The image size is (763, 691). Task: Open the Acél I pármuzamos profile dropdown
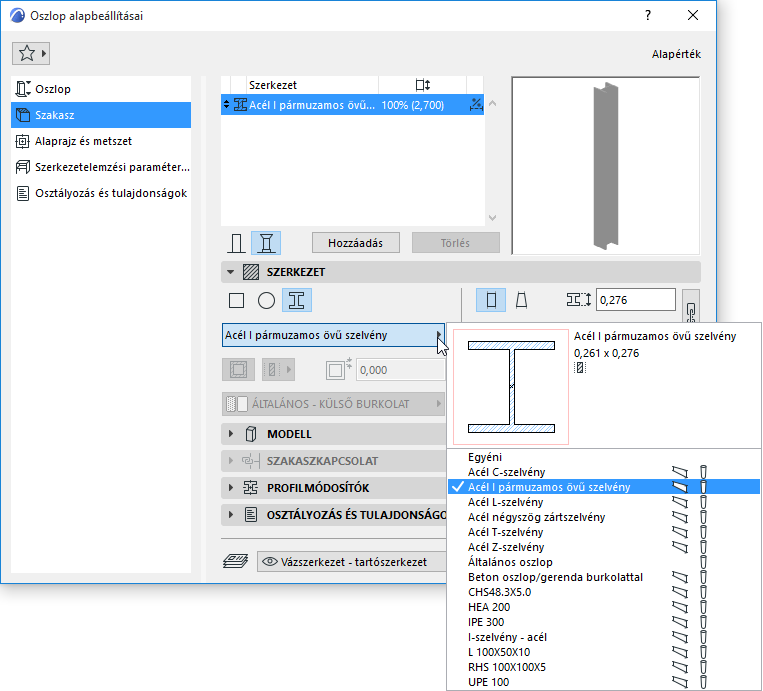tap(333, 335)
